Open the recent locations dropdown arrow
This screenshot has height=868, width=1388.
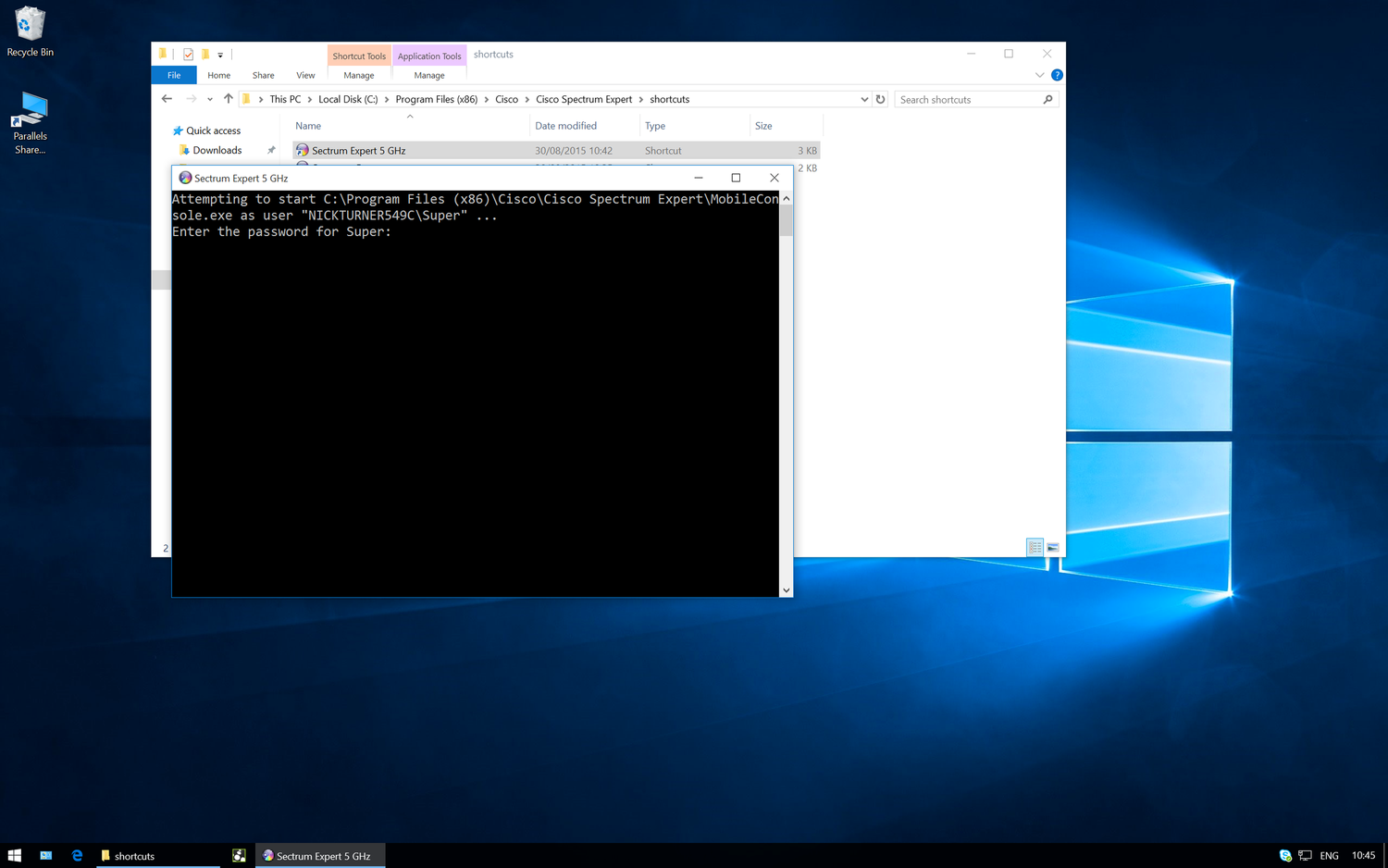[210, 99]
